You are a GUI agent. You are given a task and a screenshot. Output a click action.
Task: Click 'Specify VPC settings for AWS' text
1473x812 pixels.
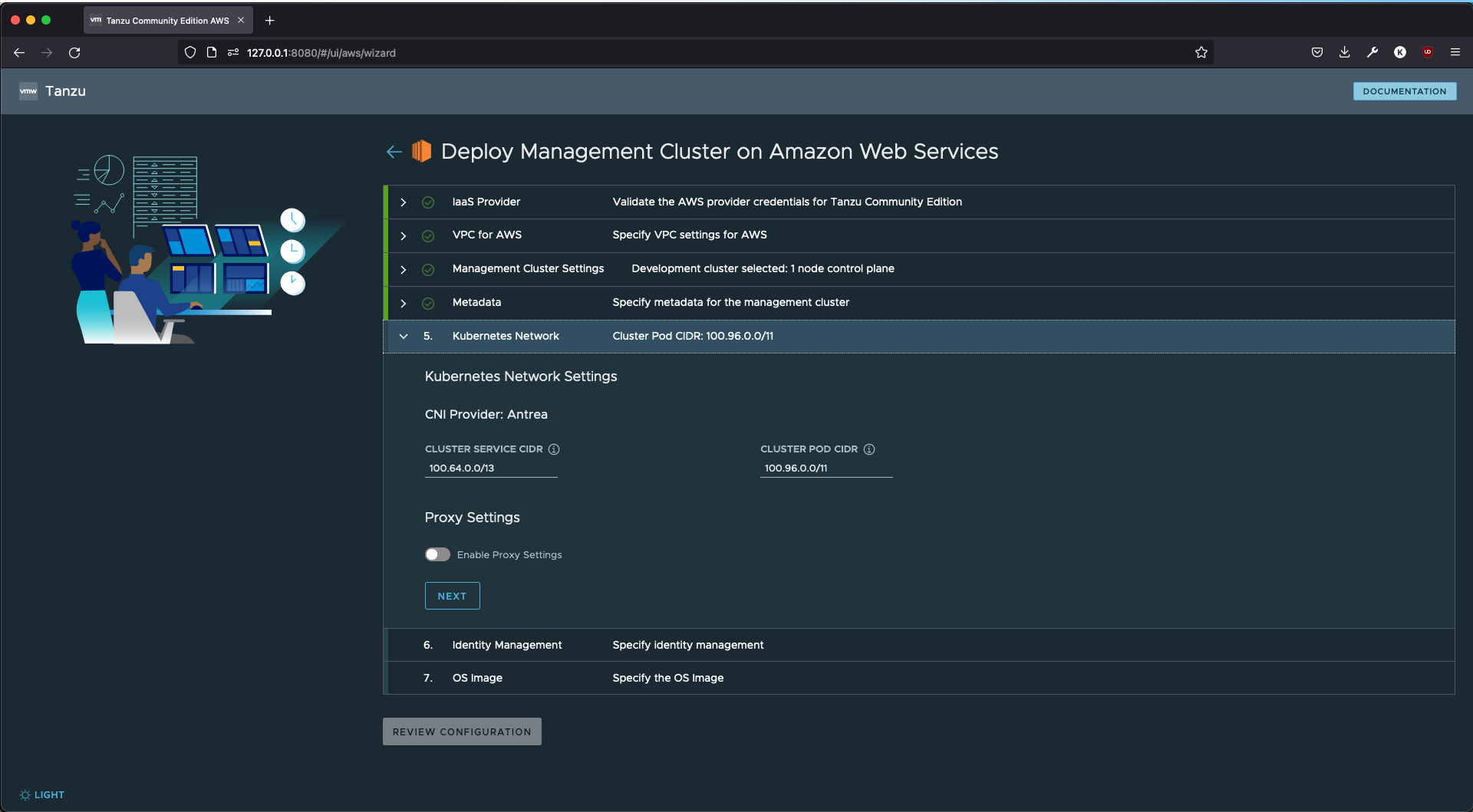[690, 235]
